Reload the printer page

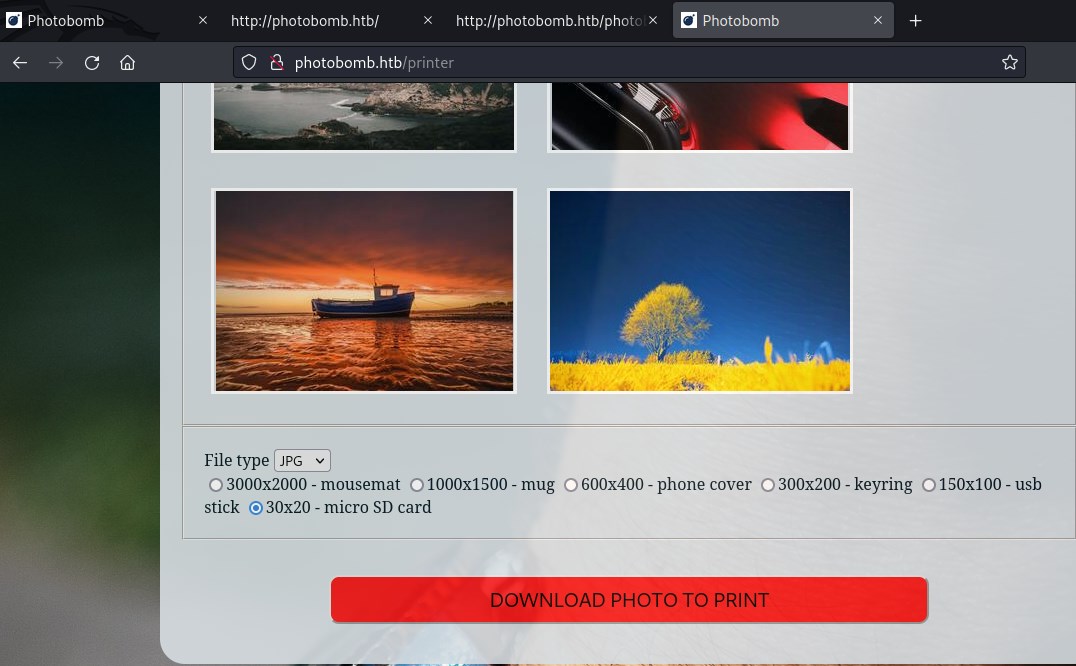point(92,62)
